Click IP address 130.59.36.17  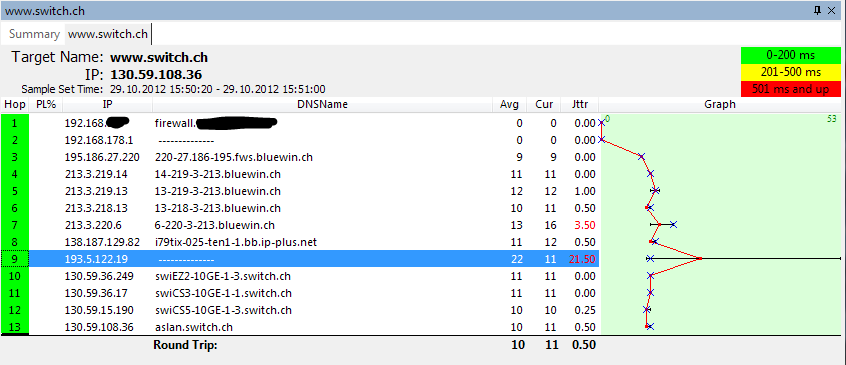[x=96, y=293]
